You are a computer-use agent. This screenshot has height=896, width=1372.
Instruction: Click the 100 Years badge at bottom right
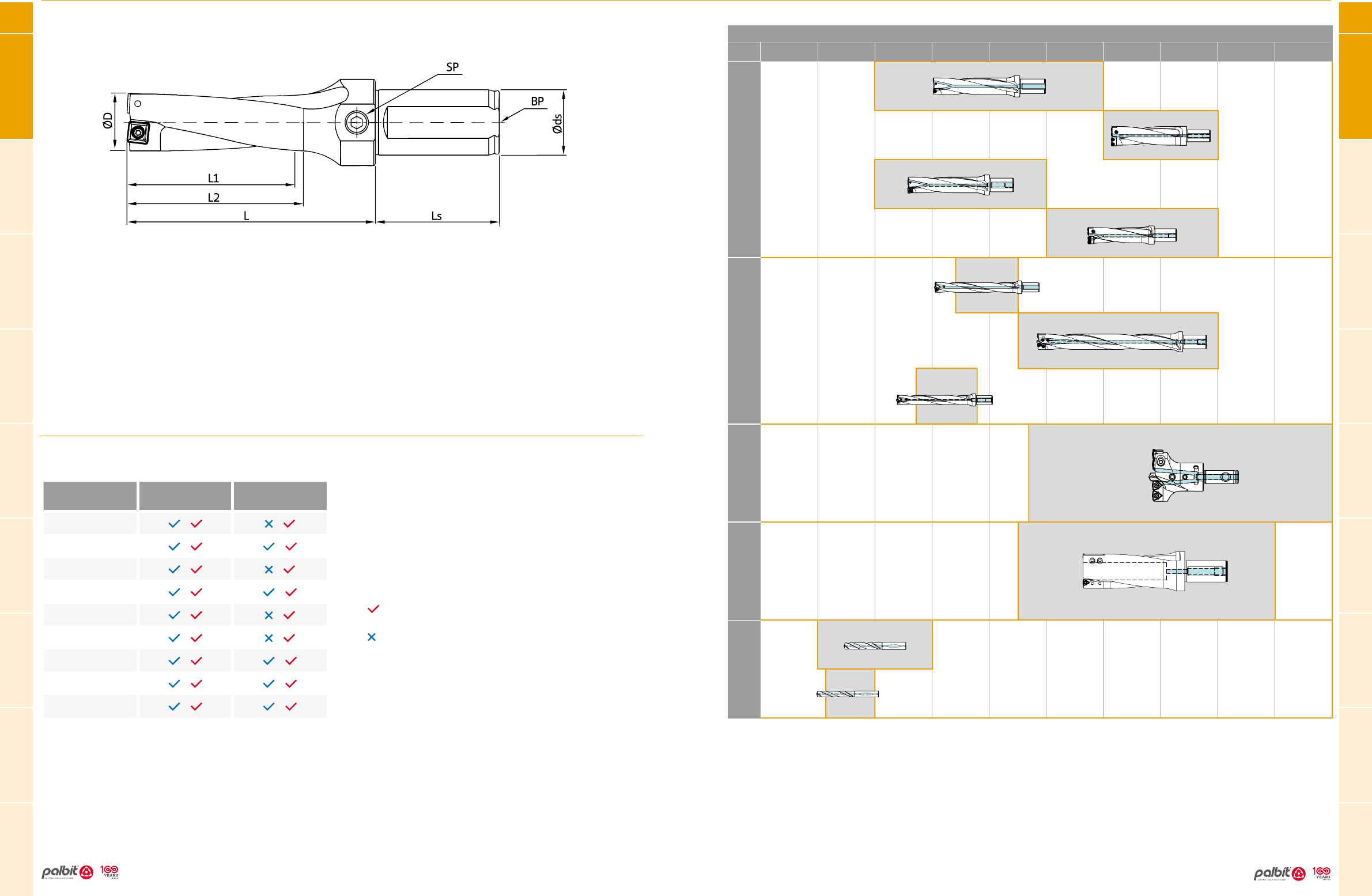pyautogui.click(x=1322, y=873)
